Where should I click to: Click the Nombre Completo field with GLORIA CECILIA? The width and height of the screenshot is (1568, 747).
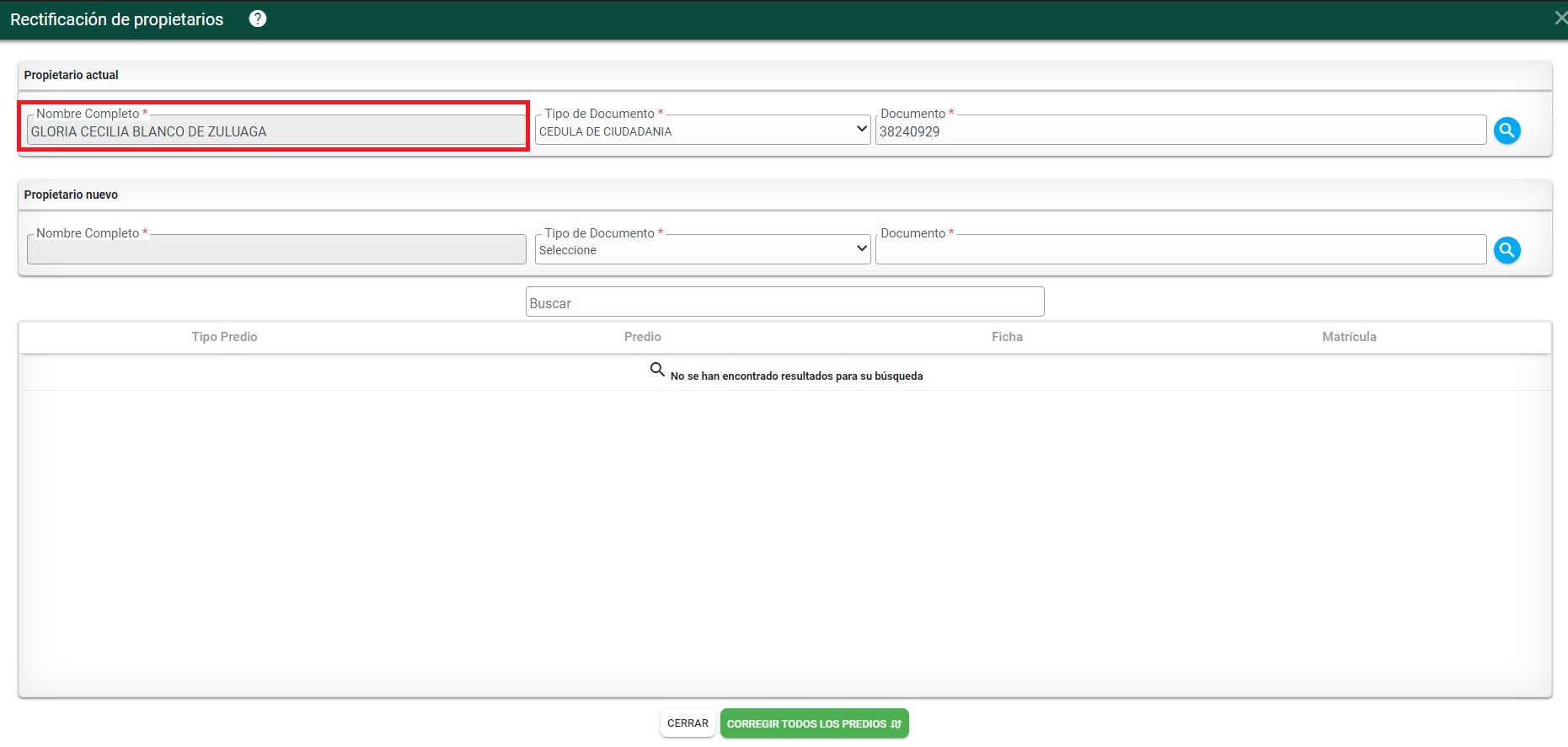276,131
